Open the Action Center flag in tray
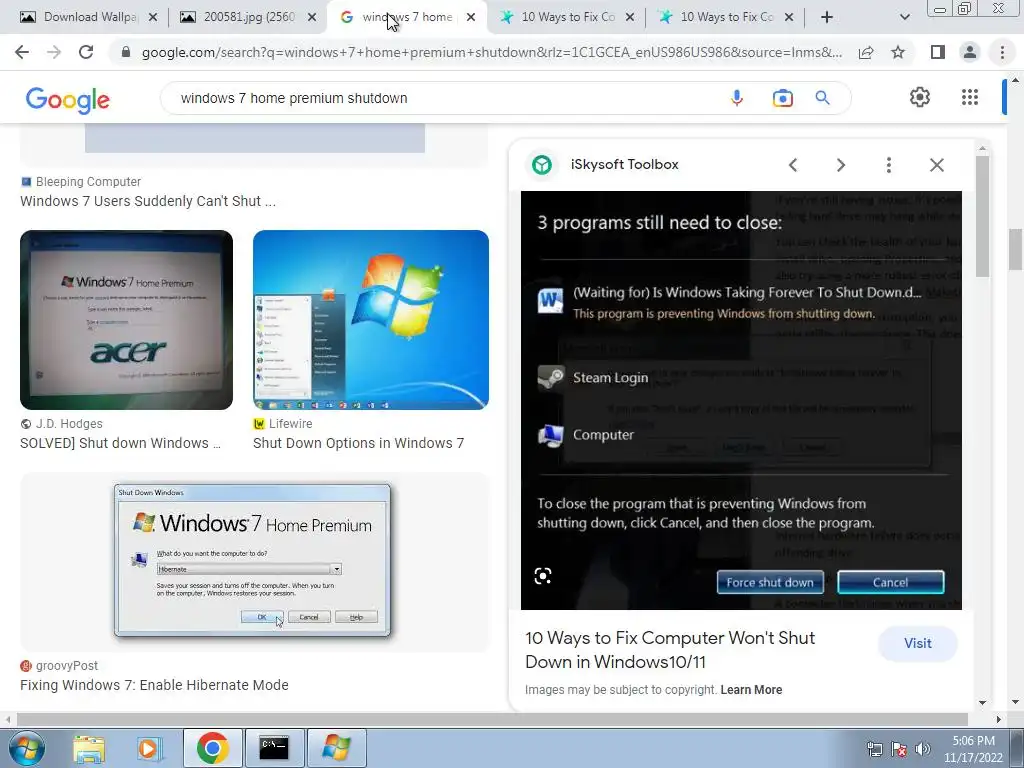Screen dimensions: 1024x768 [x=899, y=749]
